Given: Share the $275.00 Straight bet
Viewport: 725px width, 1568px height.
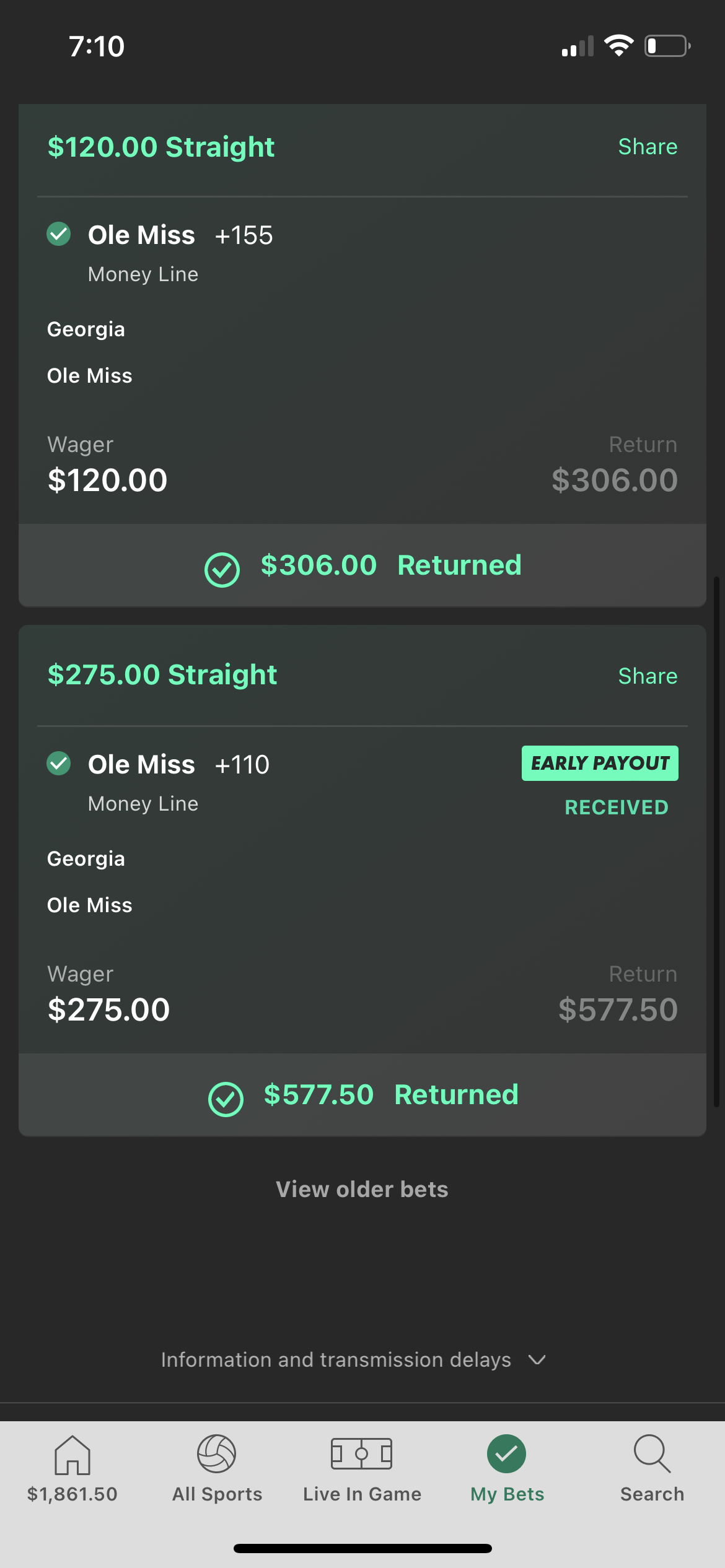Looking at the screenshot, I should pos(648,676).
